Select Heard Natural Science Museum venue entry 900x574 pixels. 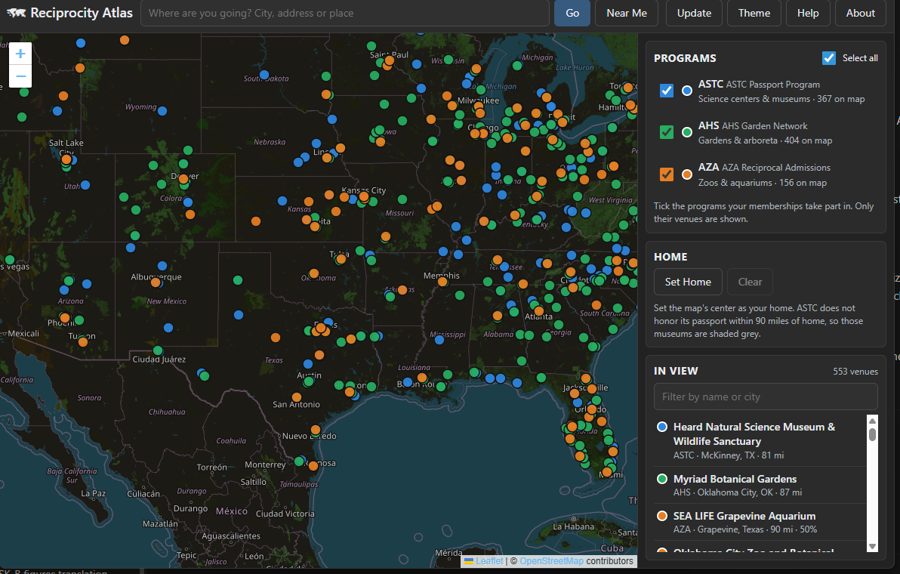tap(760, 440)
